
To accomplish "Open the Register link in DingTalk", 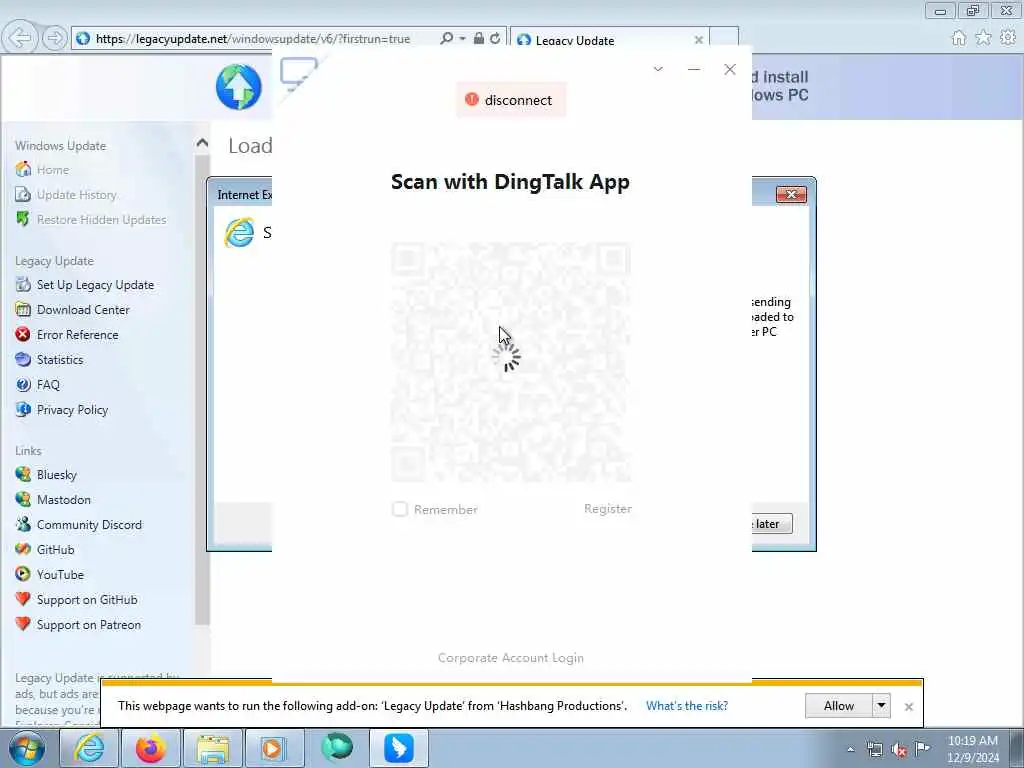I will tap(607, 509).
